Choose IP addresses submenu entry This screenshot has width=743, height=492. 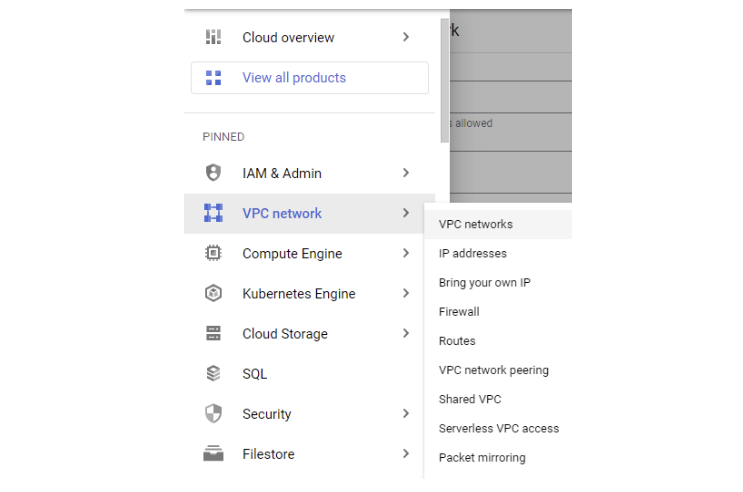pyautogui.click(x=473, y=253)
